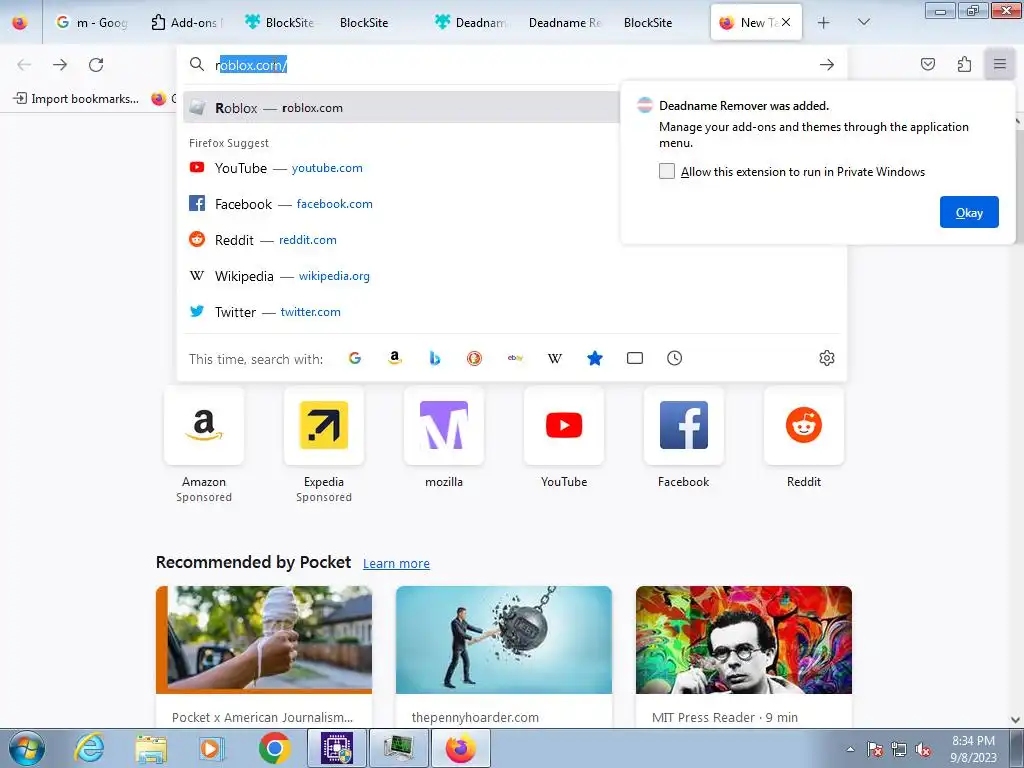
Task: Open thepennyhoarder.com wrecking ball story
Action: [x=504, y=656]
